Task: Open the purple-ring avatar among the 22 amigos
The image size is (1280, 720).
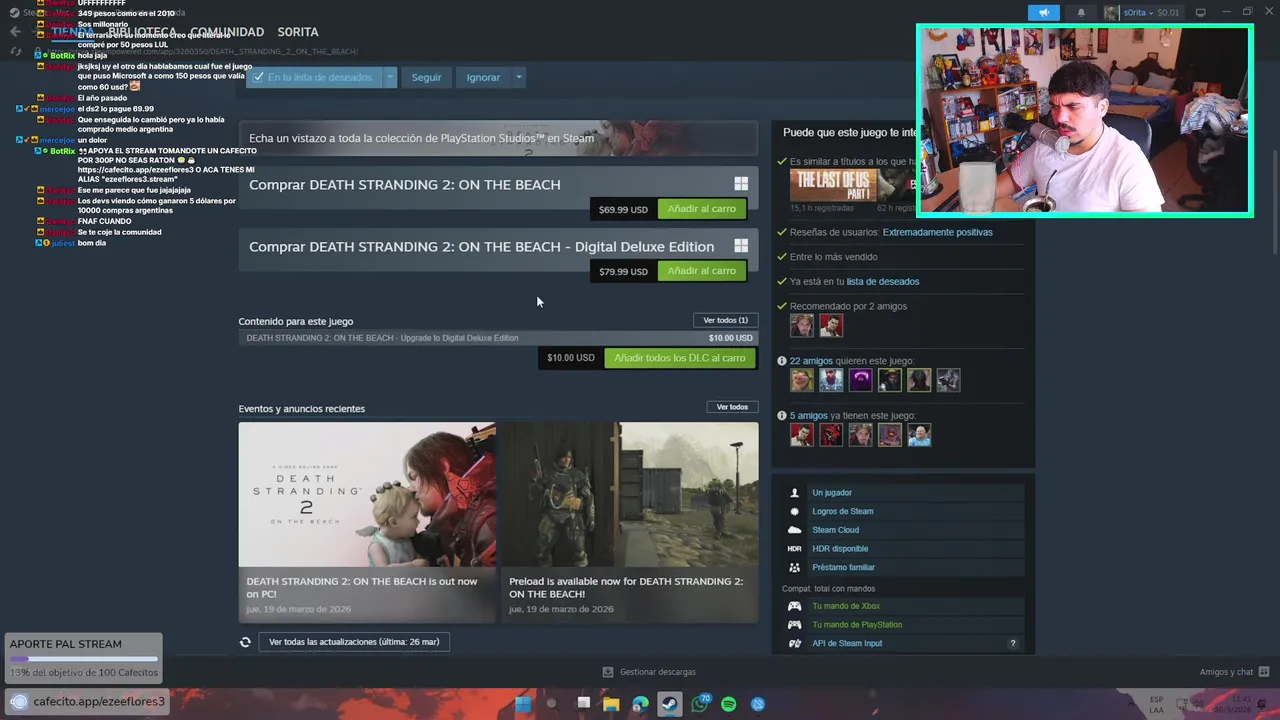Action: point(860,380)
